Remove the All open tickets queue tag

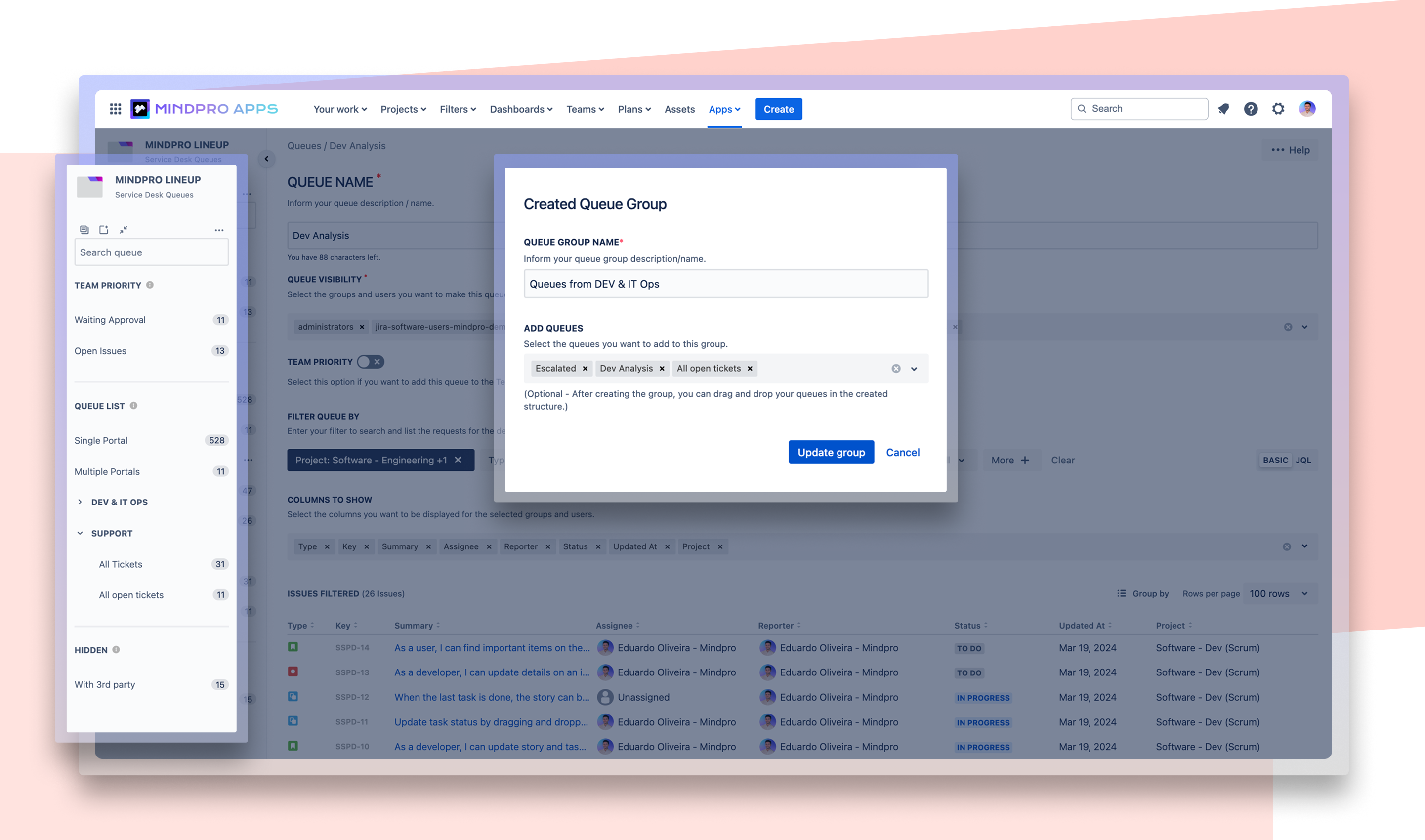[750, 369]
